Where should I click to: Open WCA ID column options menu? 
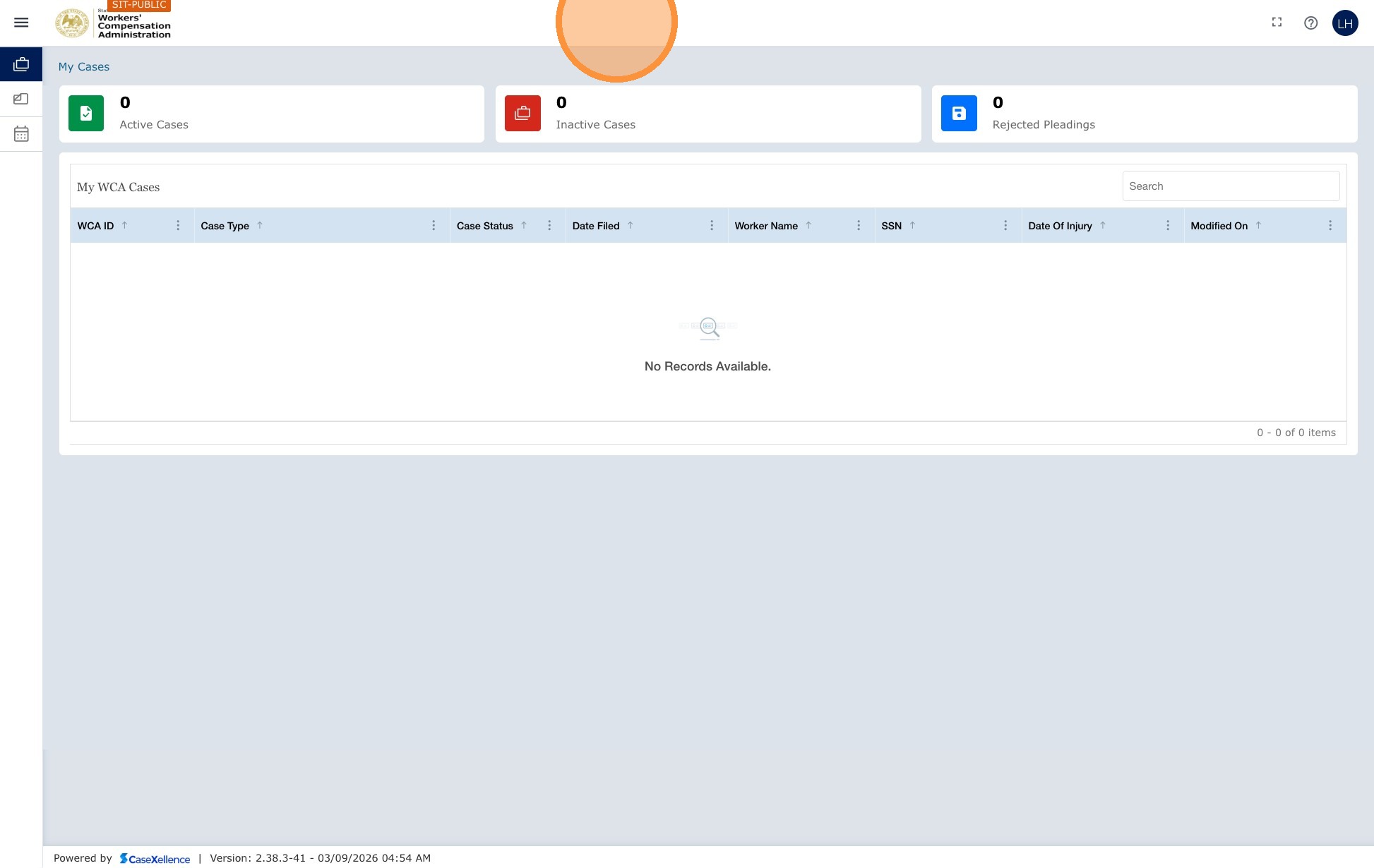(178, 225)
